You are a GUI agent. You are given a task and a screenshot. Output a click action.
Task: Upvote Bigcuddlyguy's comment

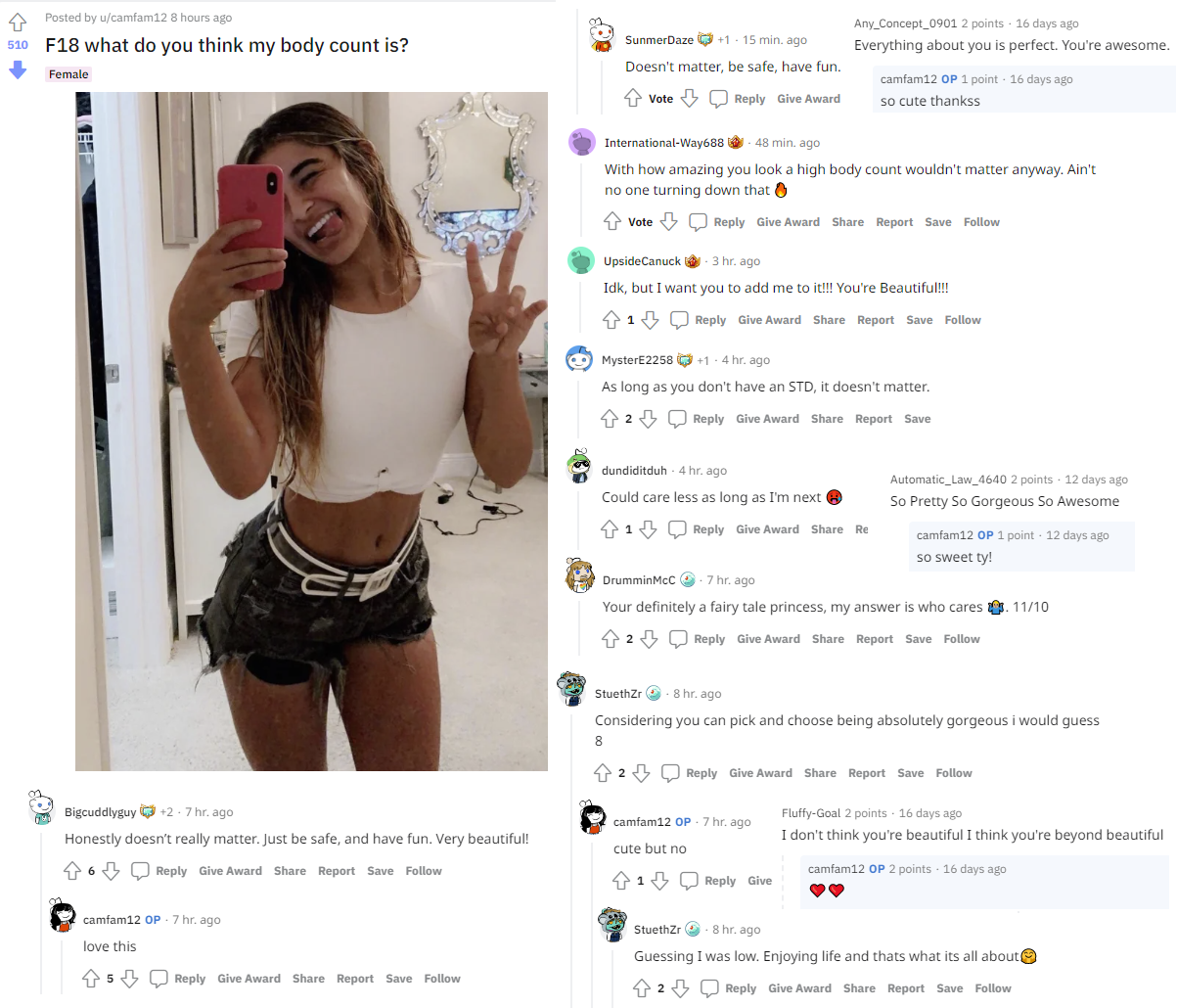click(72, 871)
